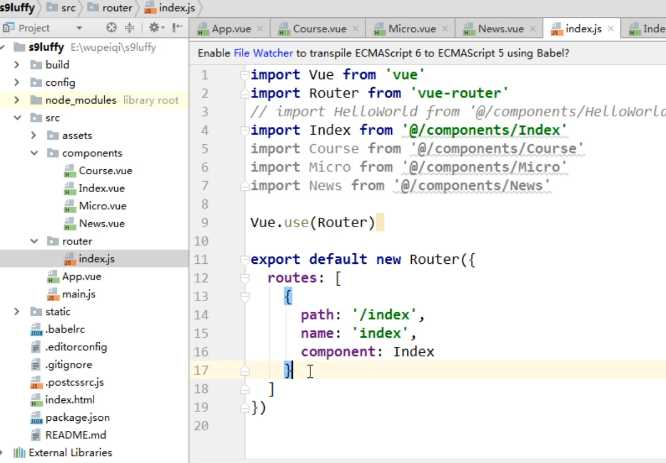Open Project panel settings gear
666x463 pixels.
click(x=154, y=28)
